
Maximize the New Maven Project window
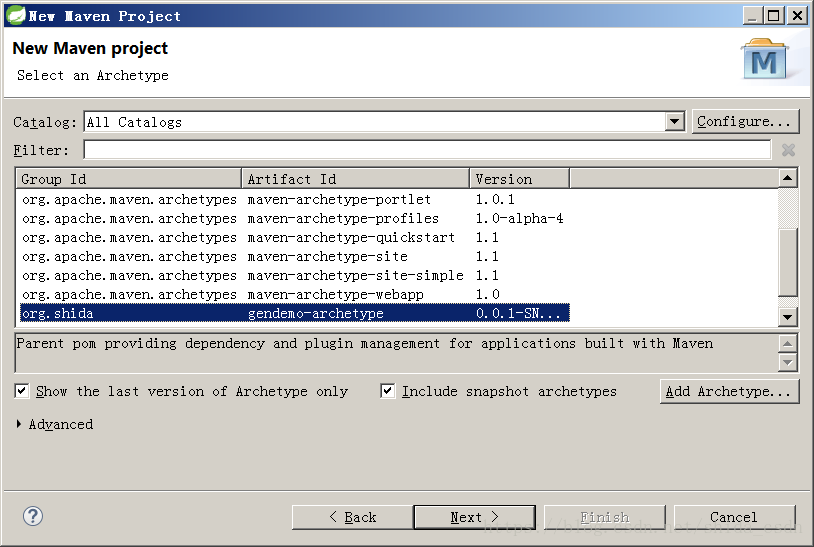click(x=774, y=16)
